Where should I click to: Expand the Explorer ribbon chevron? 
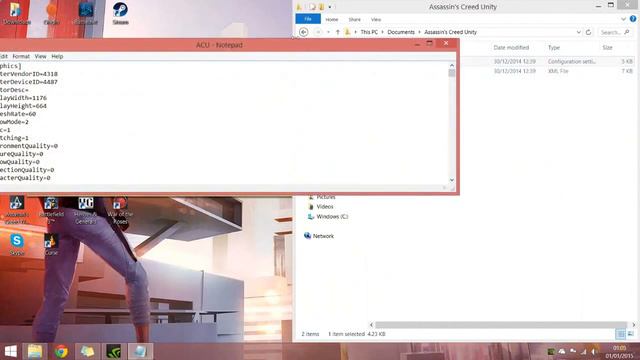(623, 19)
